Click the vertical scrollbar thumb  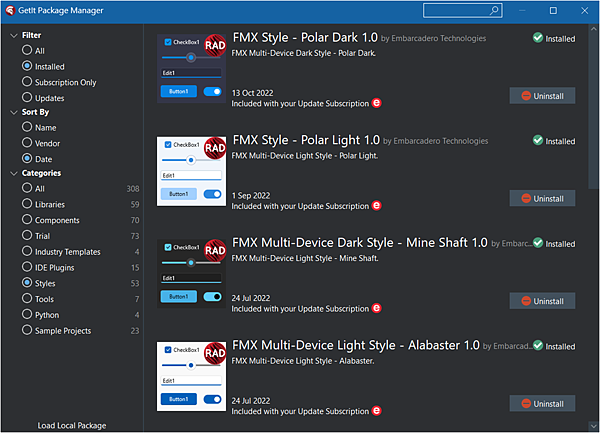pyautogui.click(x=593, y=111)
